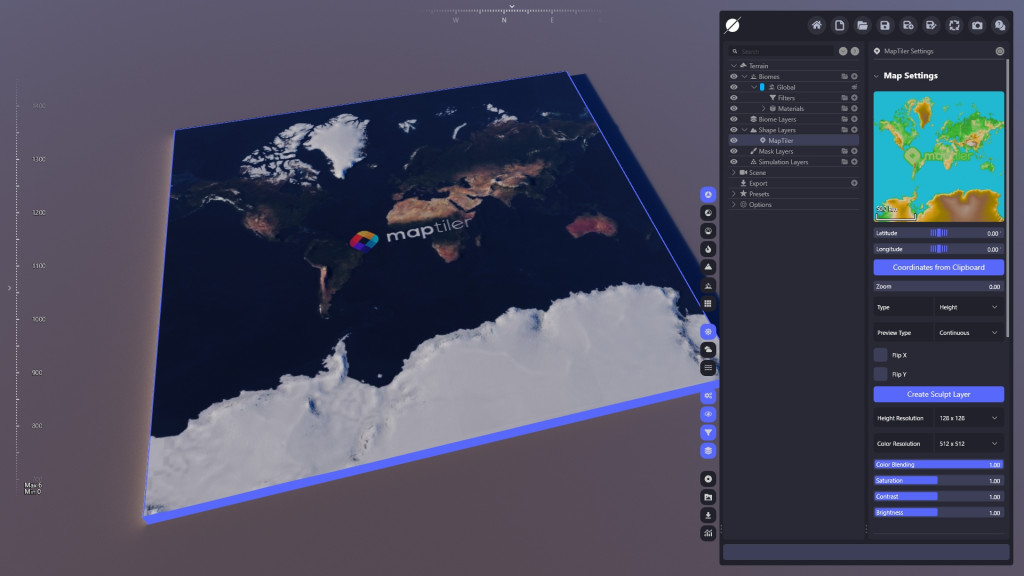Click Coordinates from Clipboard button

(x=938, y=267)
